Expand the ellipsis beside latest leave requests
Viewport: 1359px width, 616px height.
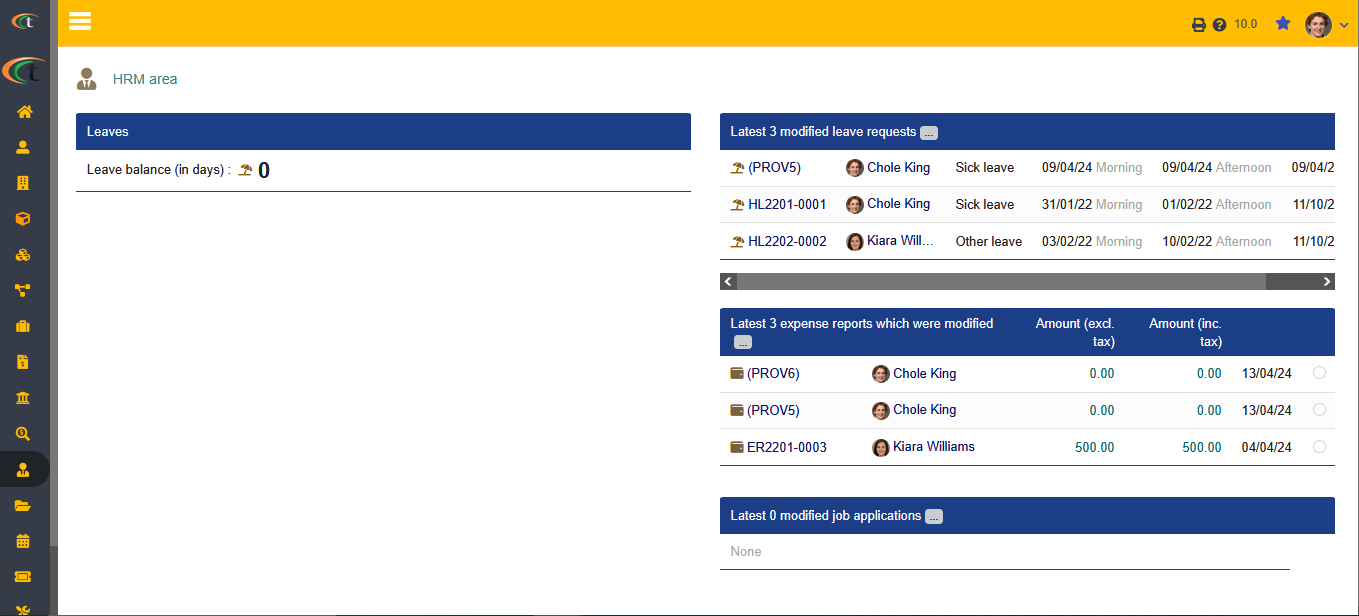point(929,132)
